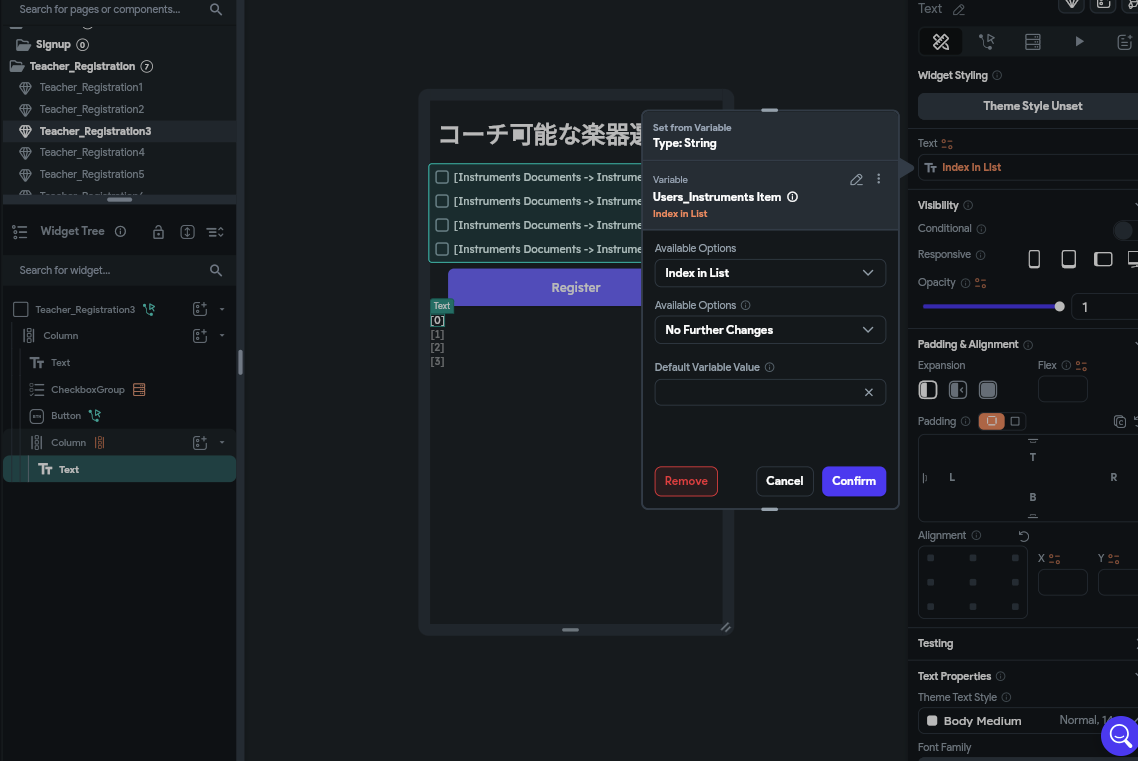Tick the first Instruments Documents checkbox

pyautogui.click(x=442, y=177)
